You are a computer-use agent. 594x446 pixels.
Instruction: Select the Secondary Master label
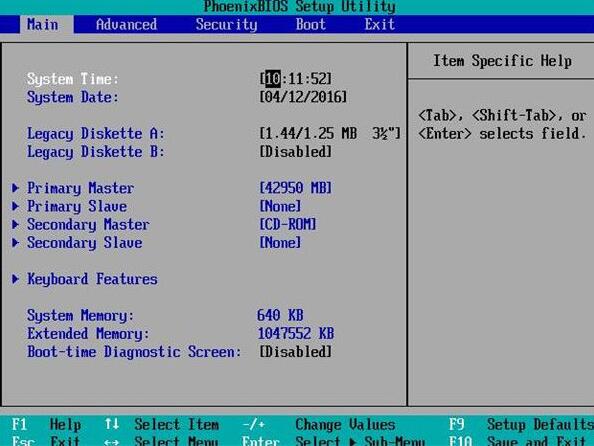pos(88,224)
